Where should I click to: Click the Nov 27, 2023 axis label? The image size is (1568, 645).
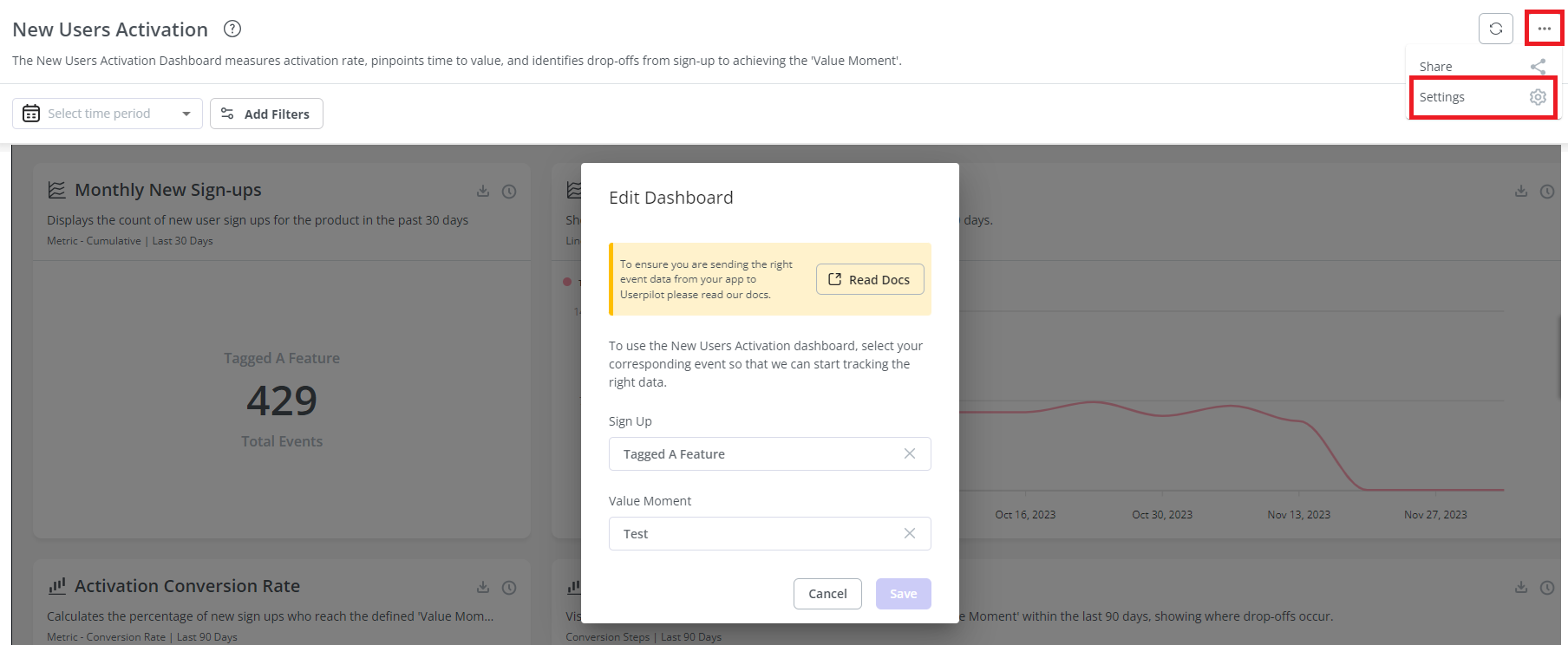point(1435,515)
